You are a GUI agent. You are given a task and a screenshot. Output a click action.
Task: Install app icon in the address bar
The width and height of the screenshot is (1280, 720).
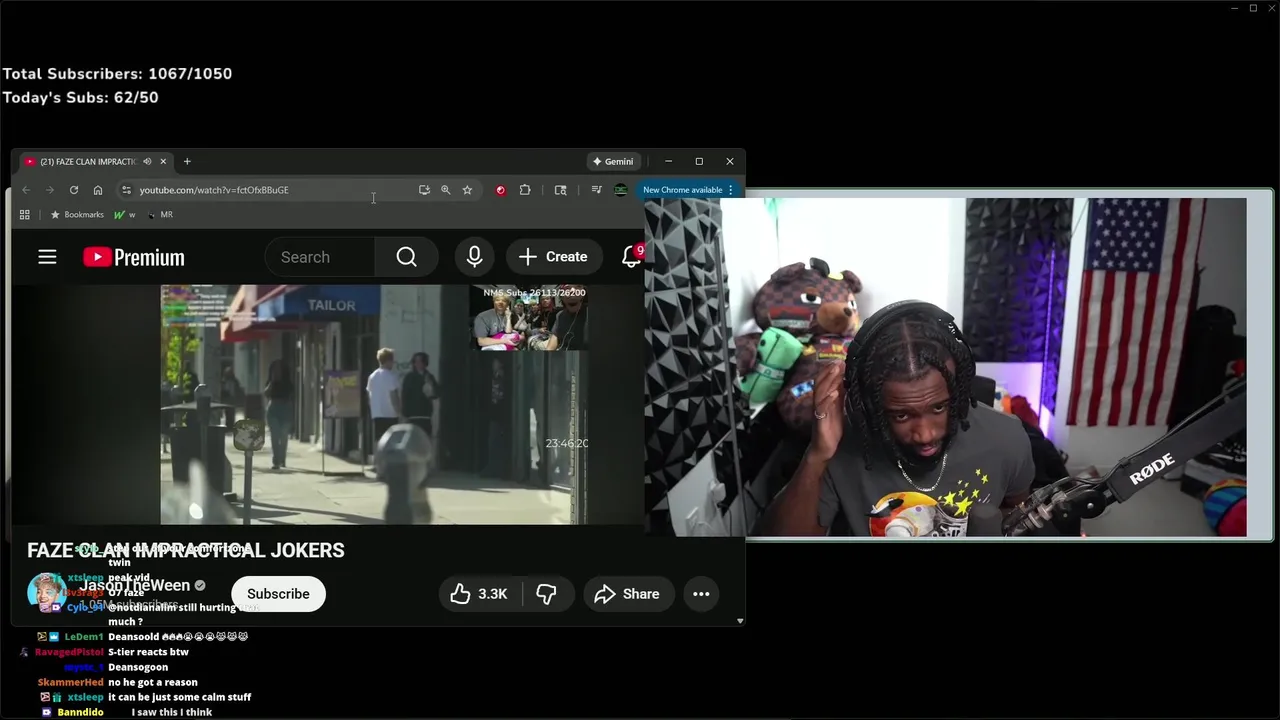(424, 190)
